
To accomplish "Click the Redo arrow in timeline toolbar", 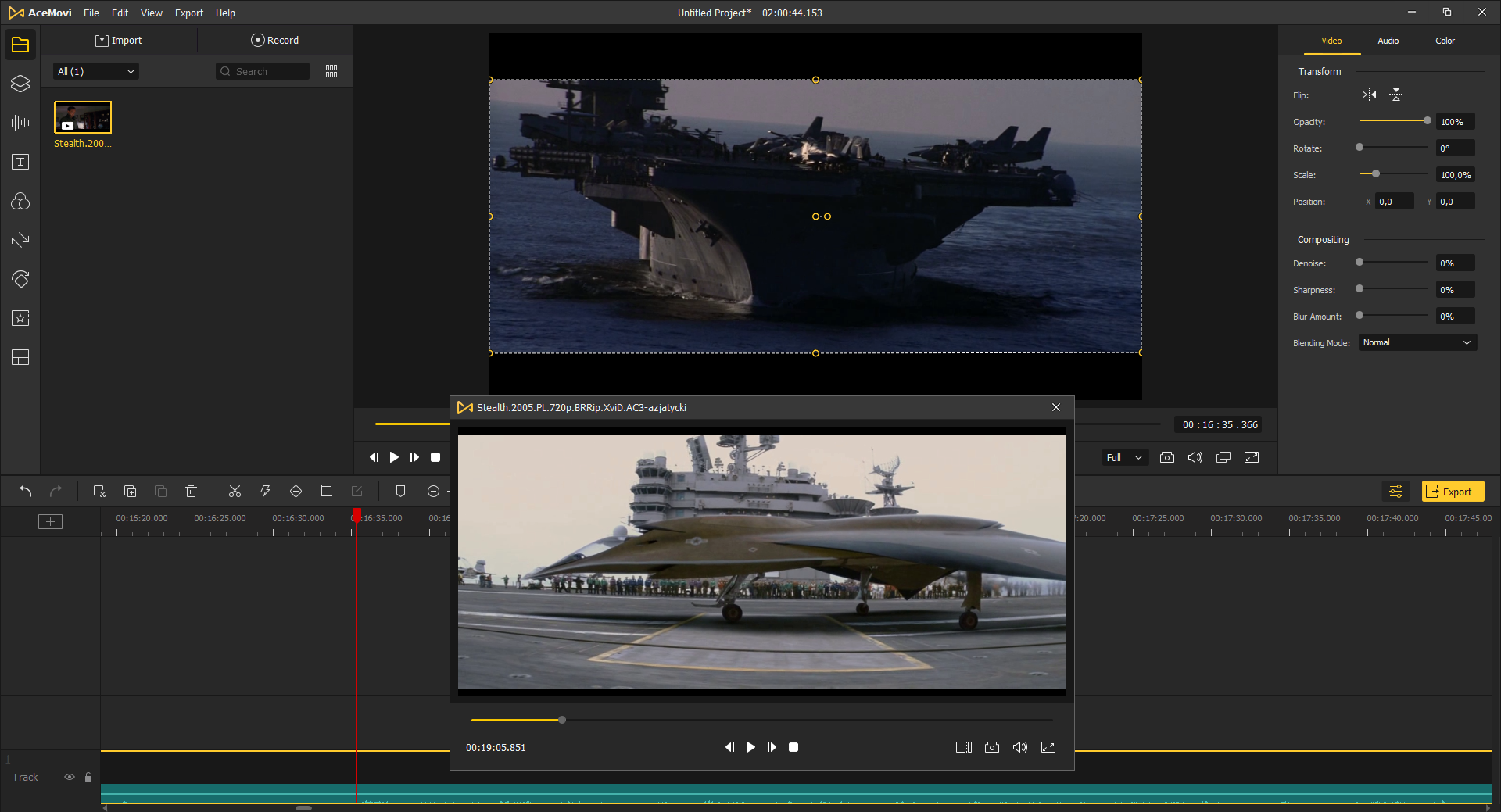I will coord(56,492).
